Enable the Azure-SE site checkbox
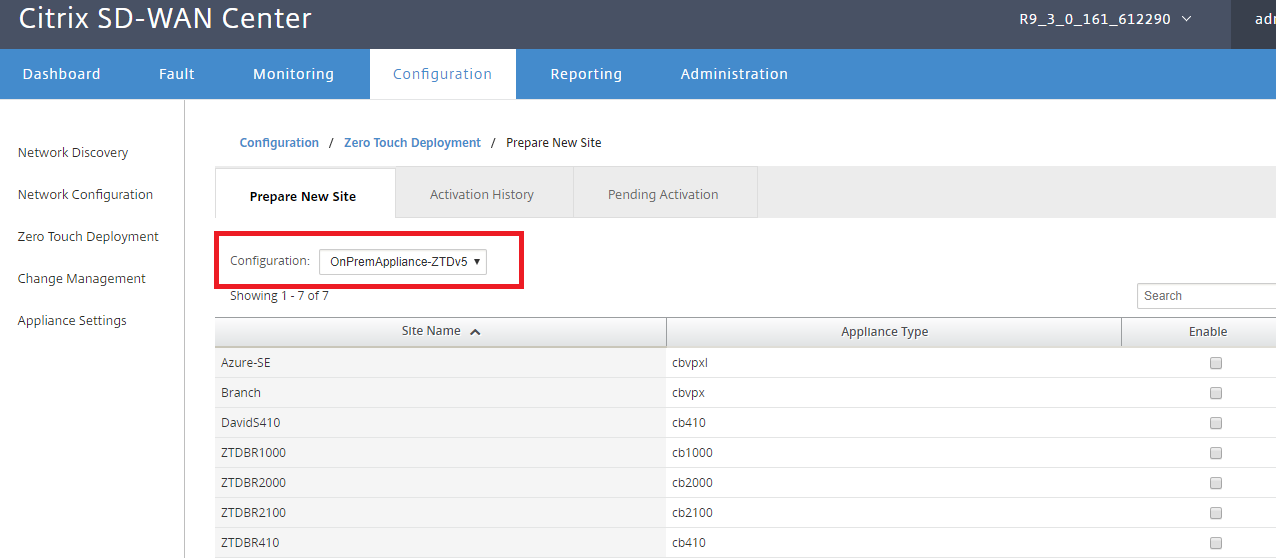Image resolution: width=1276 pixels, height=558 pixels. click(1216, 363)
